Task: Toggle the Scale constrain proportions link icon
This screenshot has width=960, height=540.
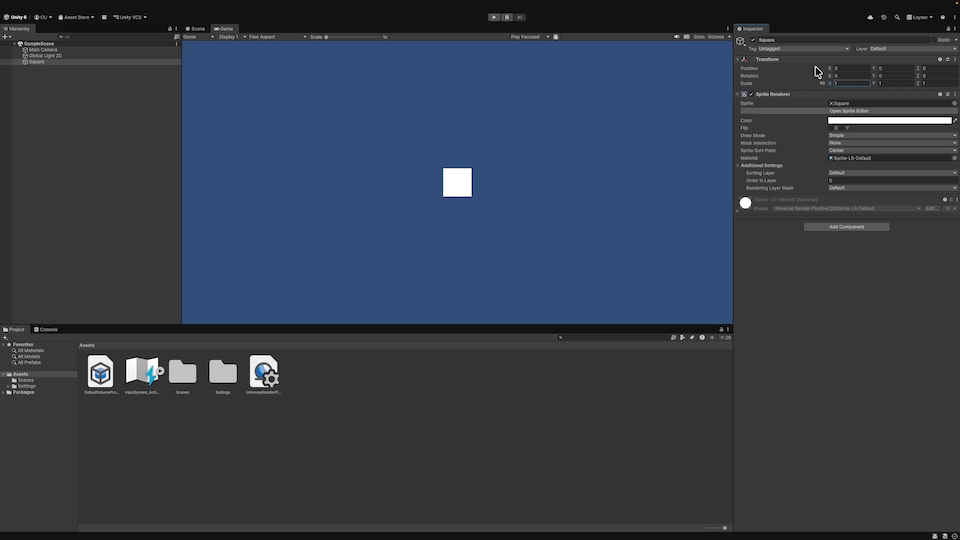Action: (822, 83)
